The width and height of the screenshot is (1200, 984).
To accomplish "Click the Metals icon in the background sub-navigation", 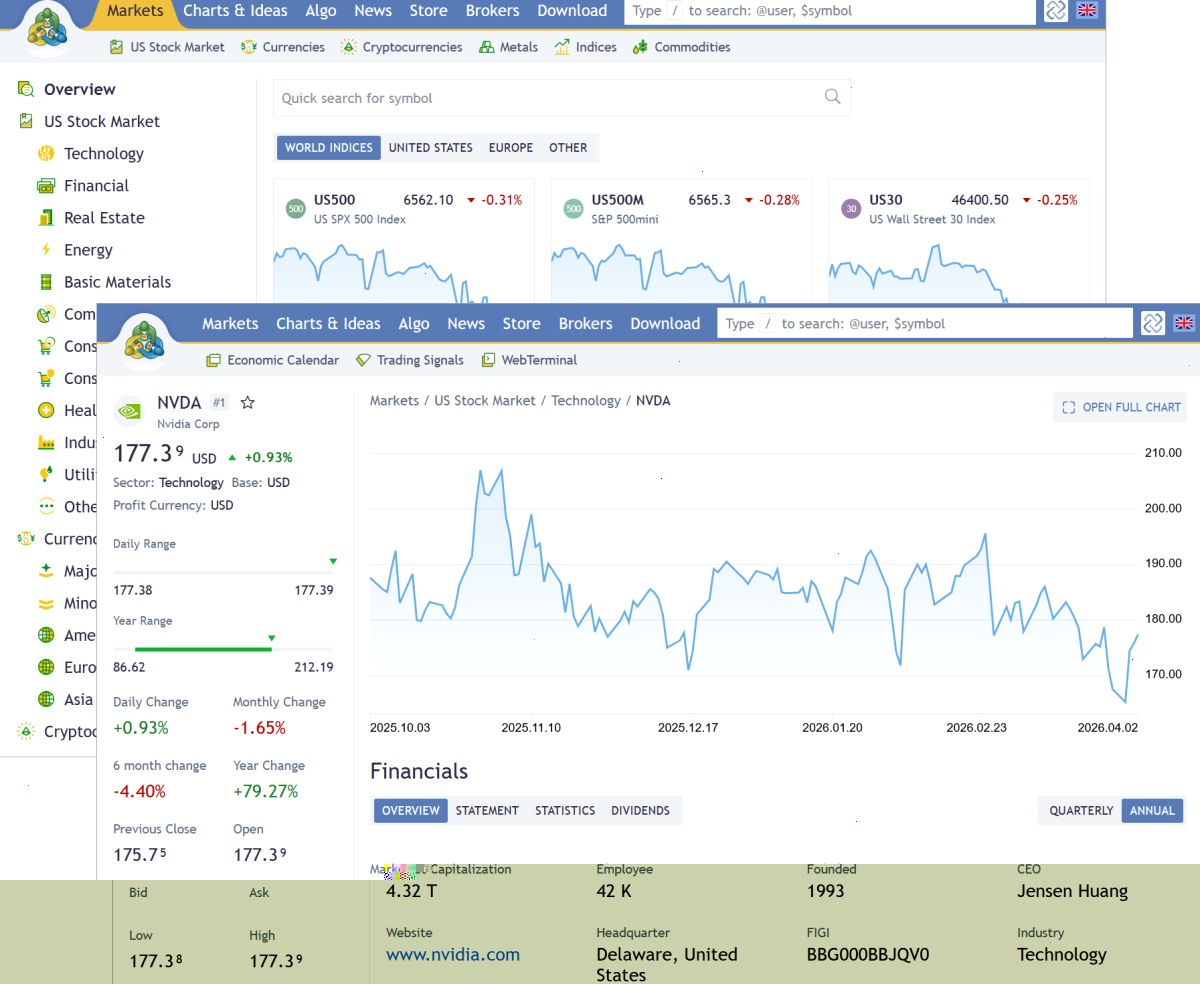I will (x=487, y=47).
